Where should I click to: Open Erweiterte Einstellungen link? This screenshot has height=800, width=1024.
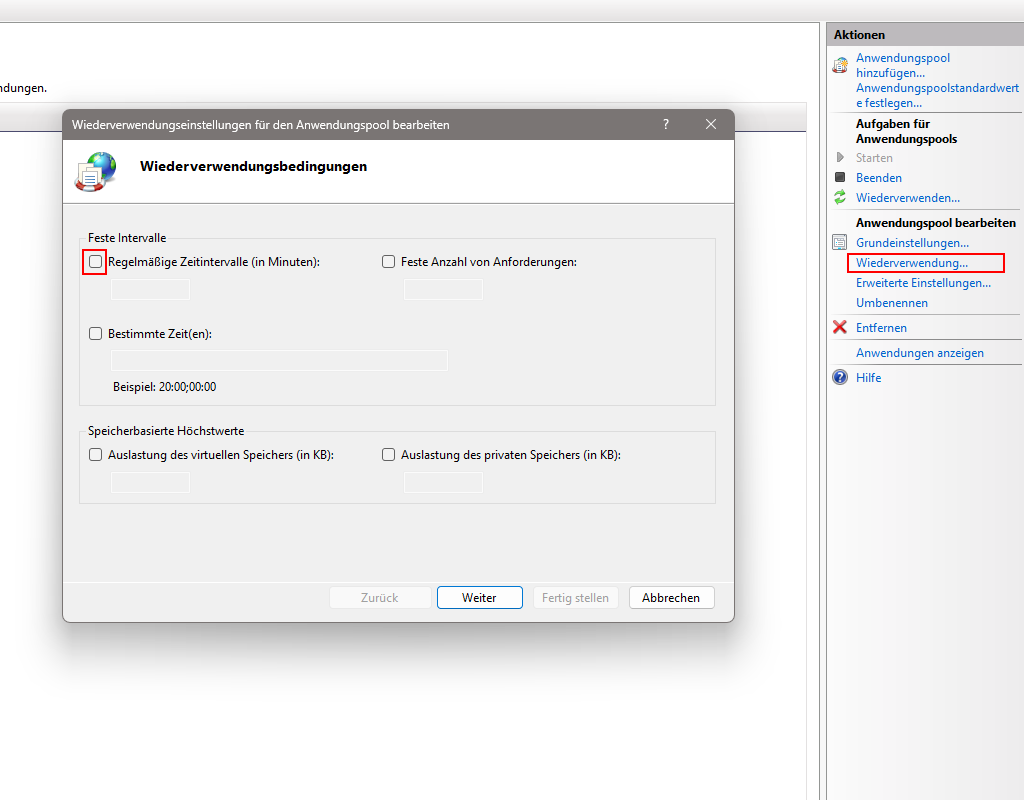click(x=923, y=283)
